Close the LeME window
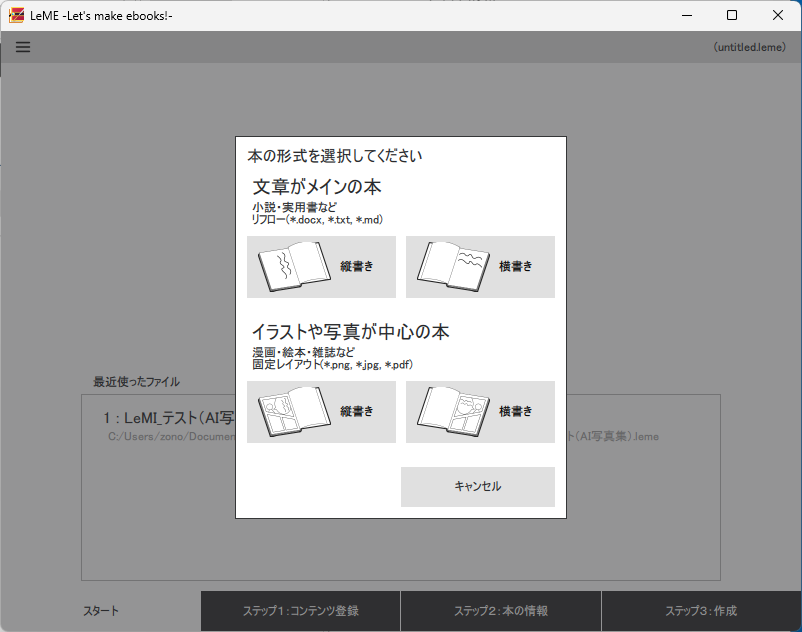802x632 pixels. click(x=777, y=15)
